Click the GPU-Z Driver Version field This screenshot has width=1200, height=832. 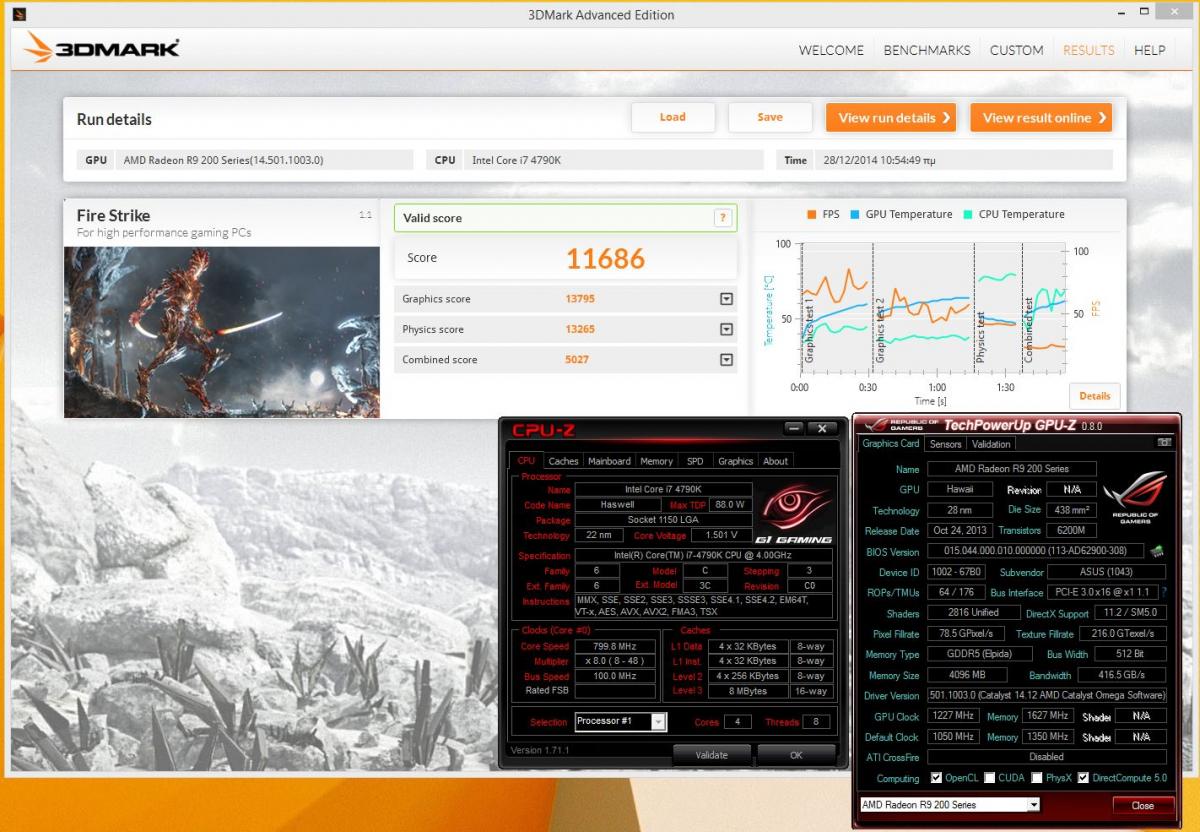click(x=1046, y=695)
